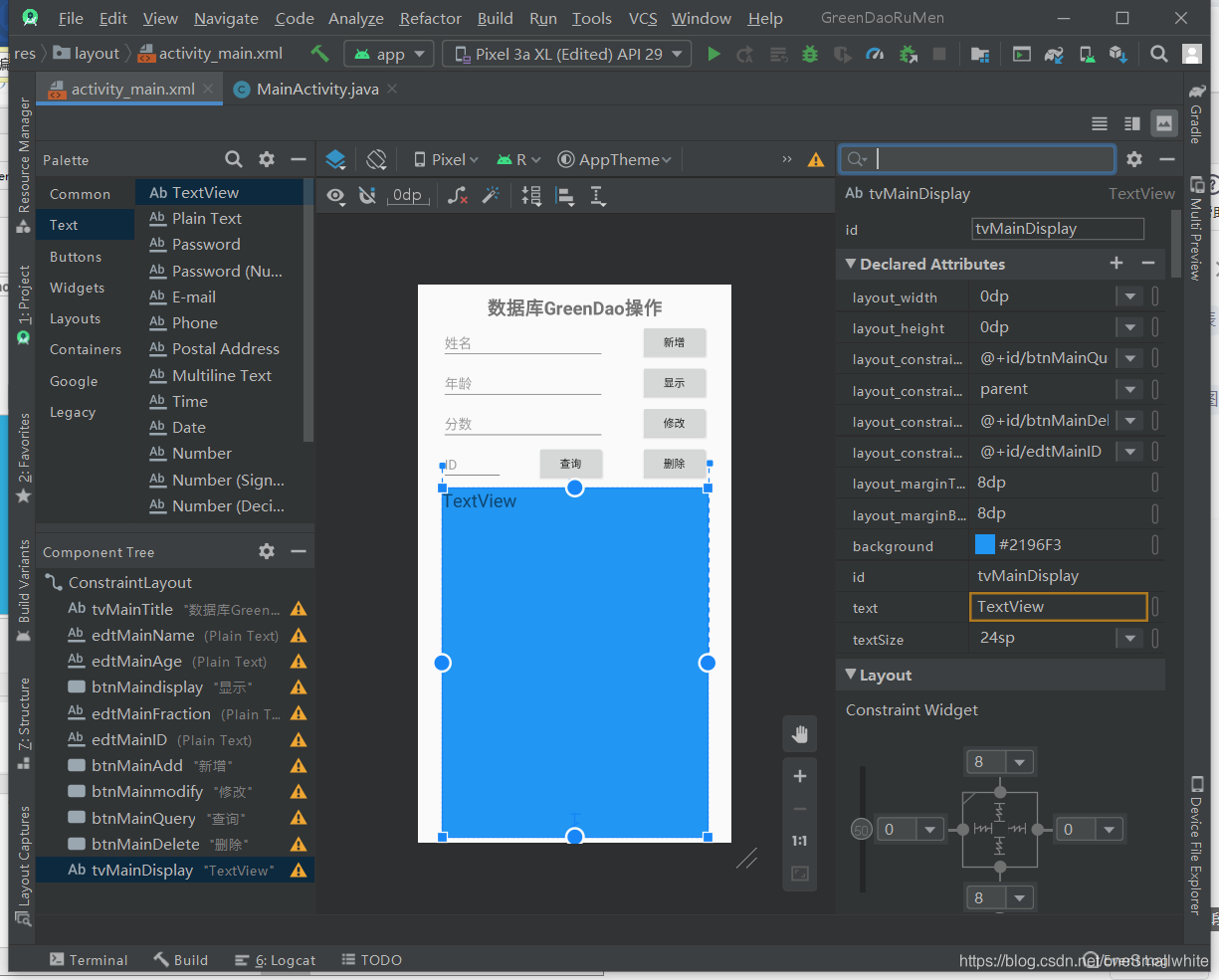This screenshot has height=980, width=1219.
Task: Open the profiler gauge icon
Action: point(875,54)
